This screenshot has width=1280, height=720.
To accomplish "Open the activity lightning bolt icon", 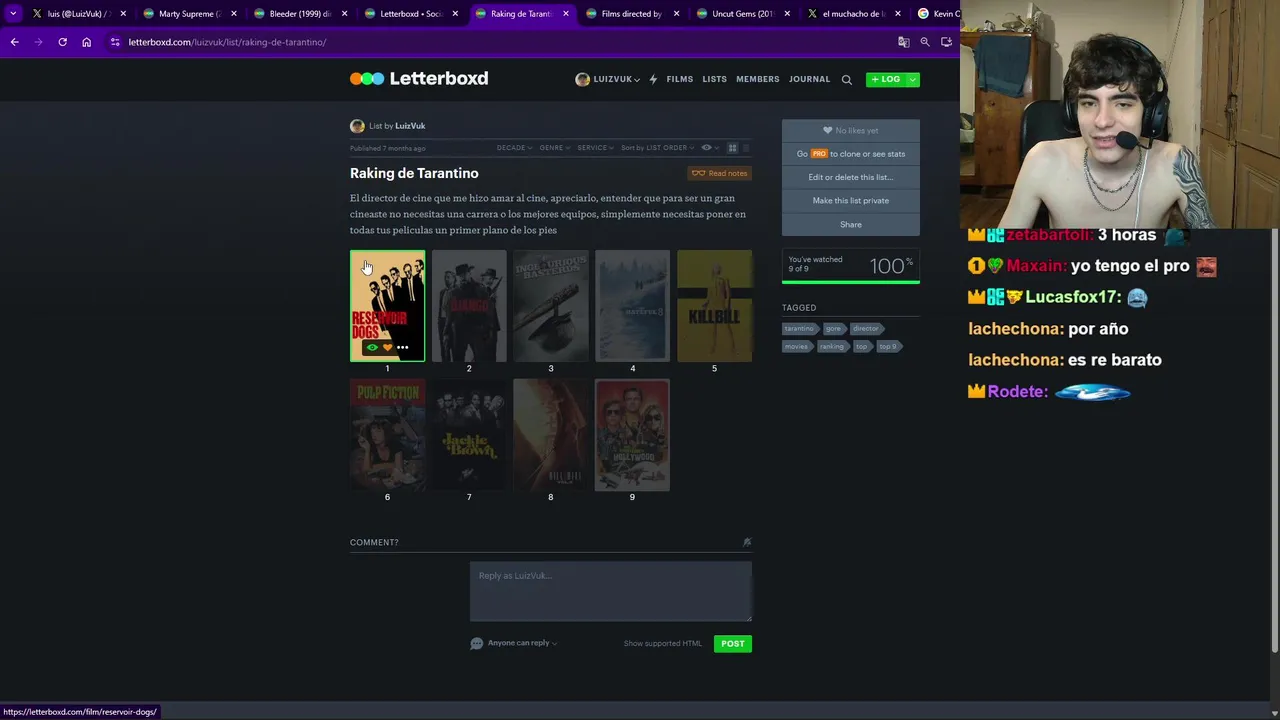I will pyautogui.click(x=653, y=79).
